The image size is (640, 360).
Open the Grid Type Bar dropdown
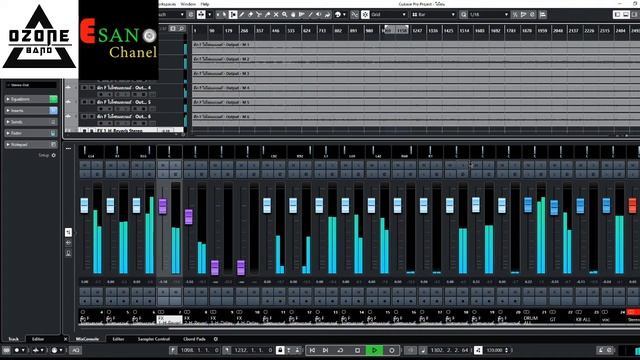click(433, 14)
